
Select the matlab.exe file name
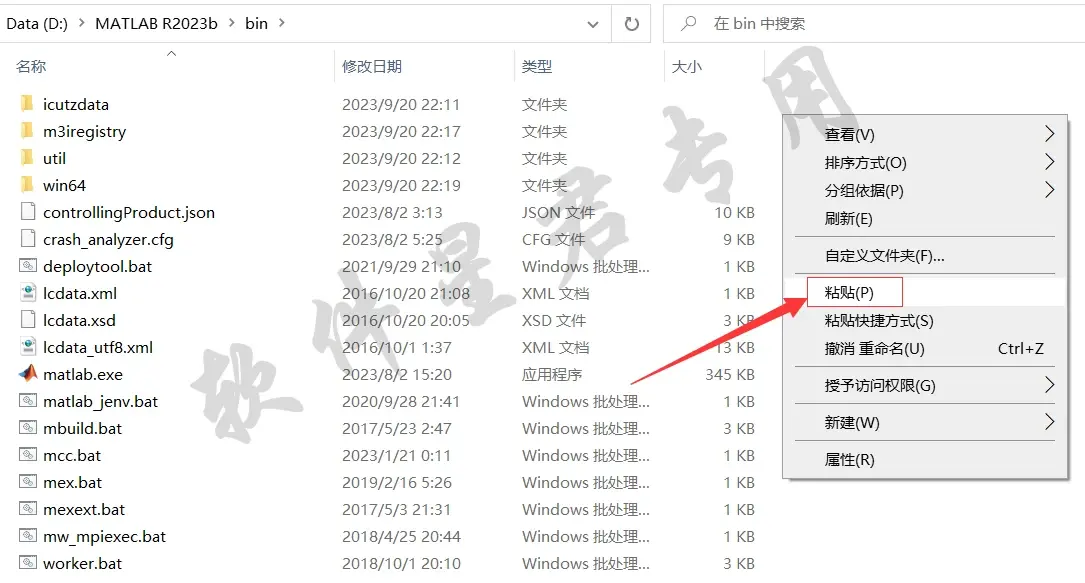tap(83, 374)
